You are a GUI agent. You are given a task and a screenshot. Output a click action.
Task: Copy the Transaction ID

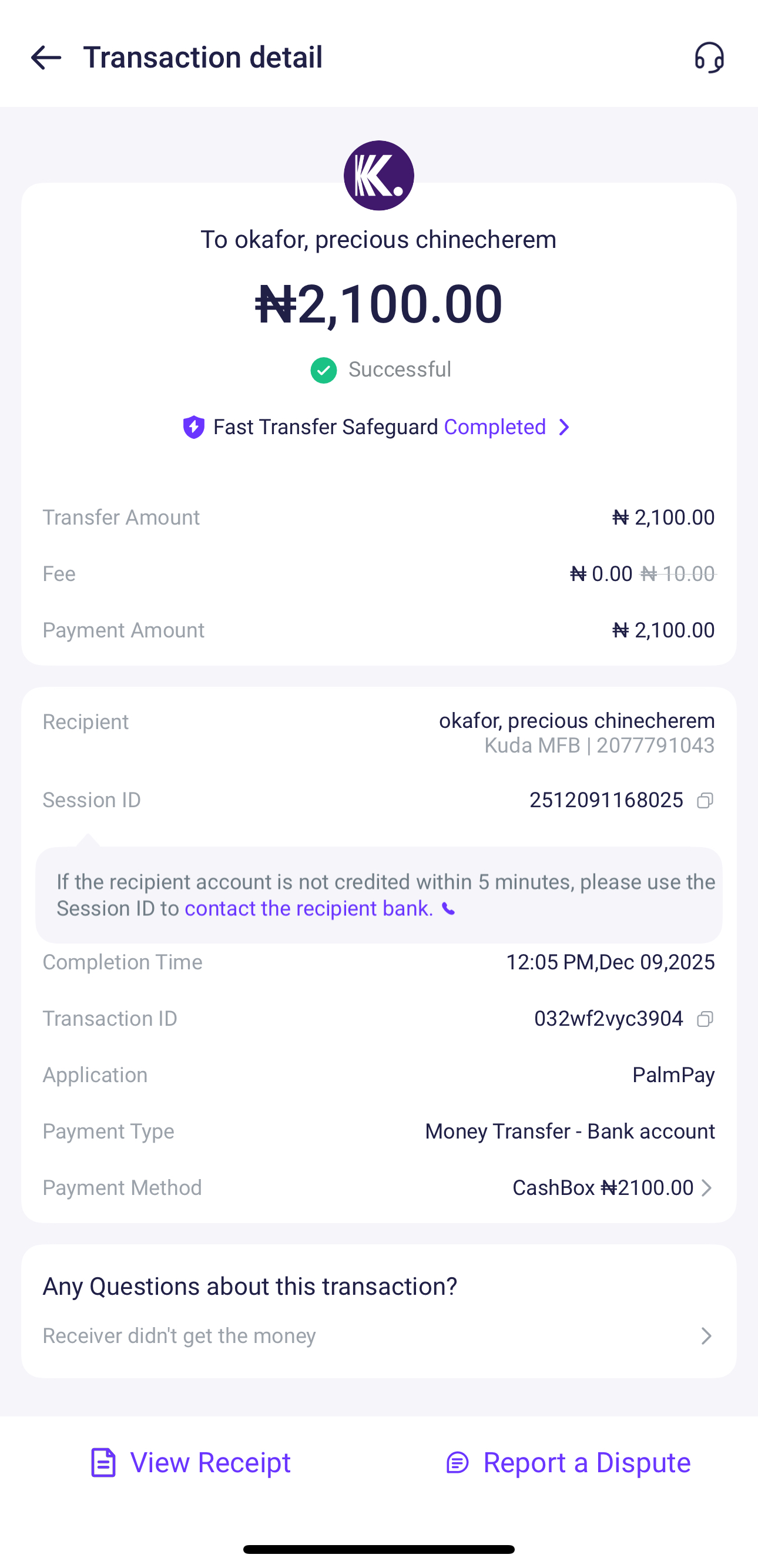[705, 1019]
